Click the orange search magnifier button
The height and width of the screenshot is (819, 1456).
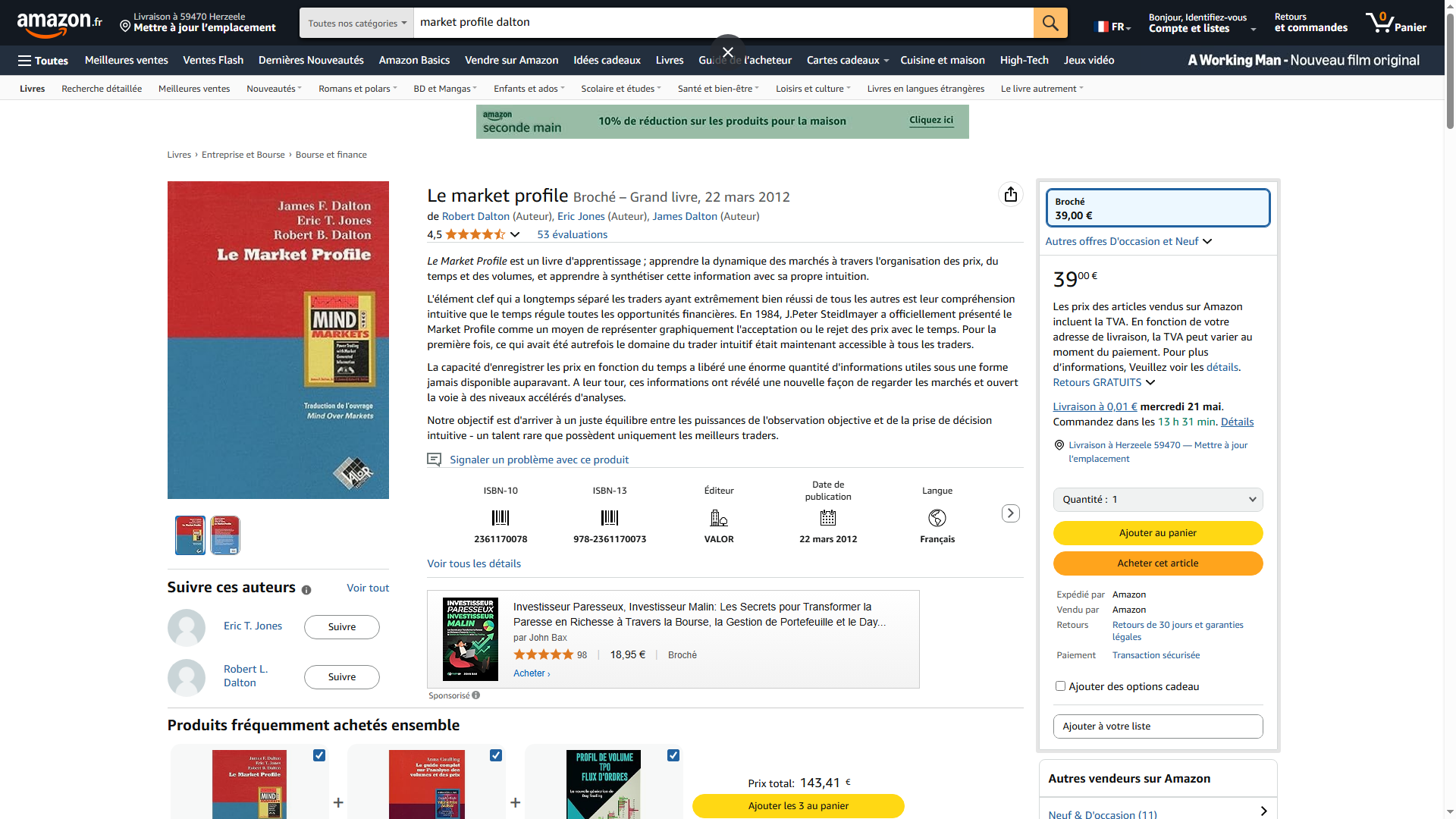[1050, 23]
